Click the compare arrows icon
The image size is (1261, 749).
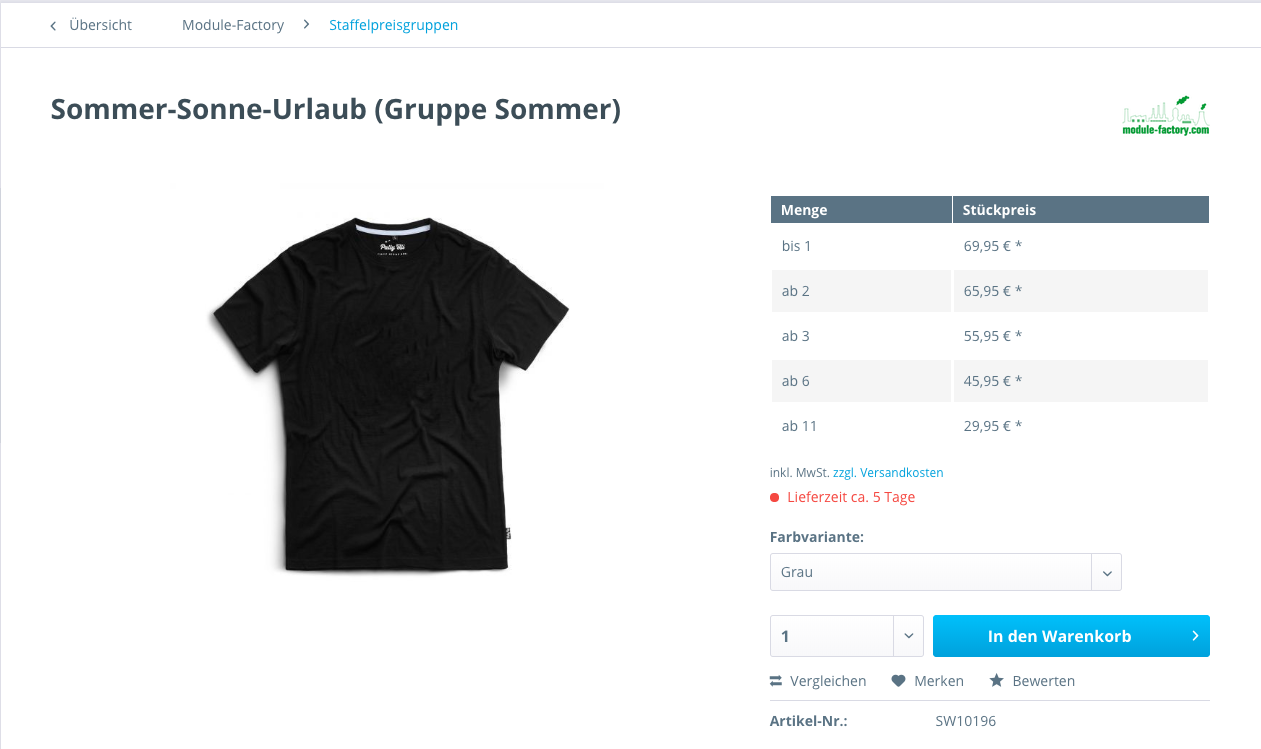(776, 681)
